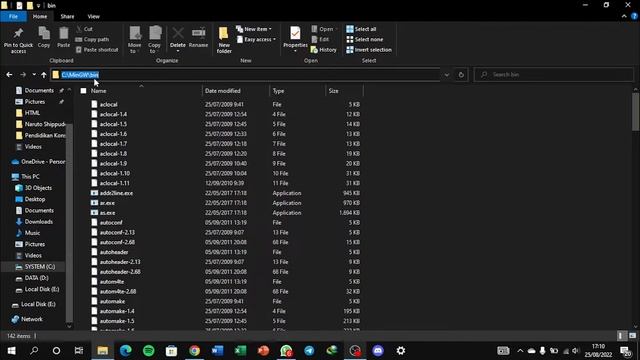
Task: Click Select all
Action: click(x=361, y=29)
